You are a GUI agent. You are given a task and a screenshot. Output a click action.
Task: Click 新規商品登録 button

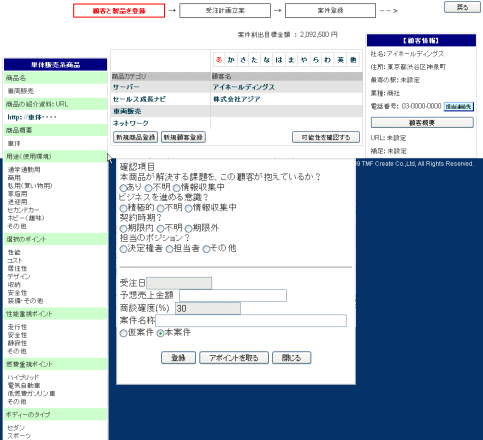[135, 137]
